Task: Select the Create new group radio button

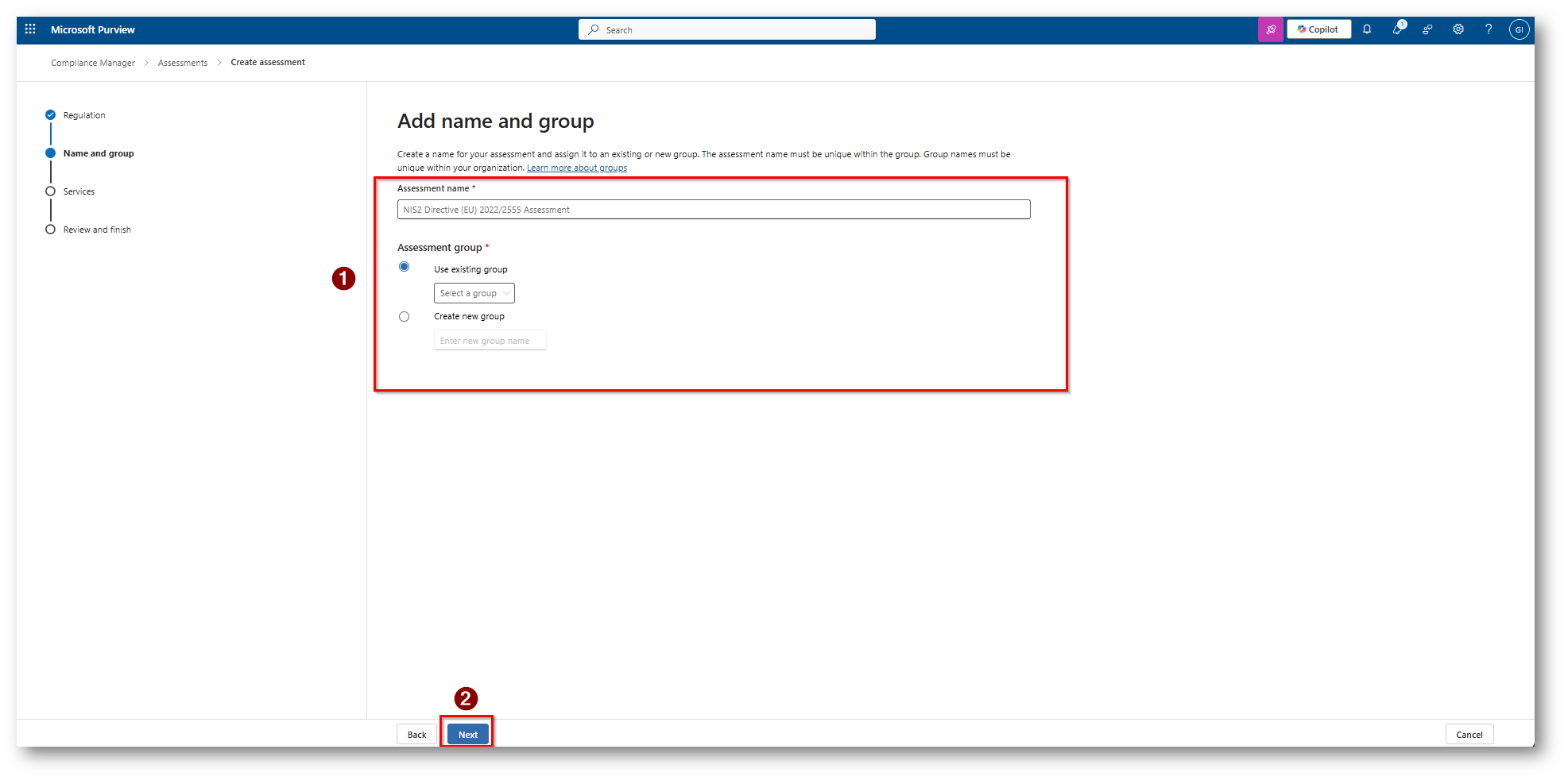Action: click(x=405, y=317)
